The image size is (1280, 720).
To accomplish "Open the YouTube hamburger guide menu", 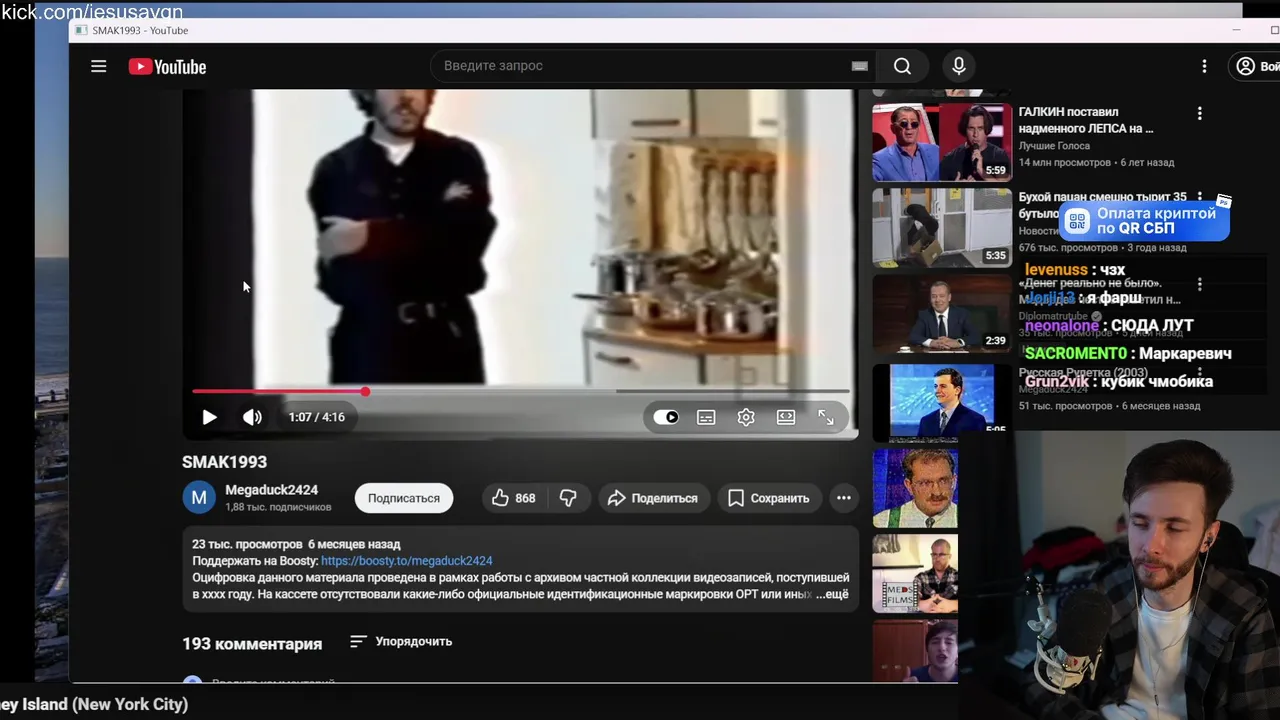I will coord(98,66).
